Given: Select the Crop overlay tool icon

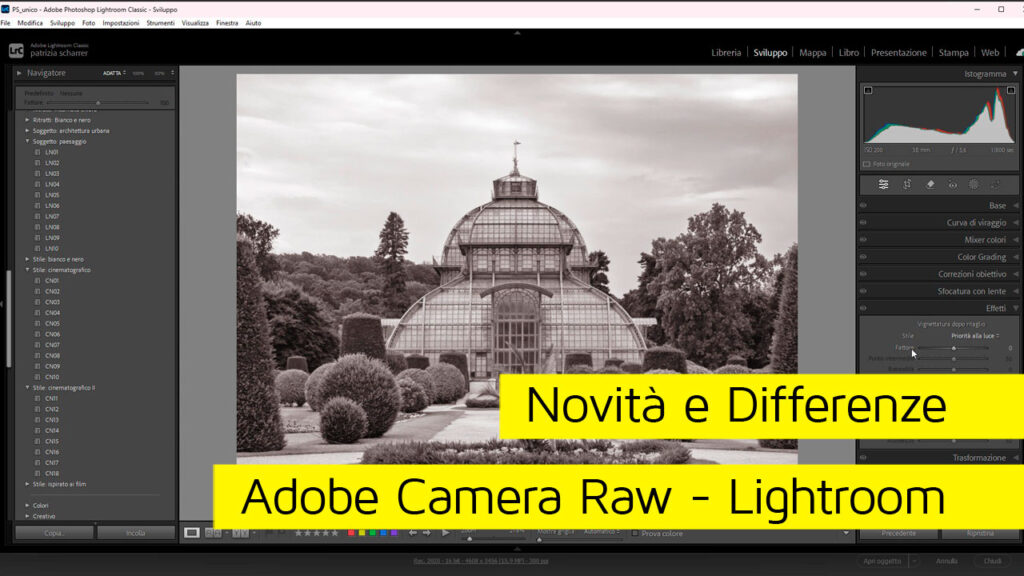Looking at the screenshot, I should (x=907, y=185).
